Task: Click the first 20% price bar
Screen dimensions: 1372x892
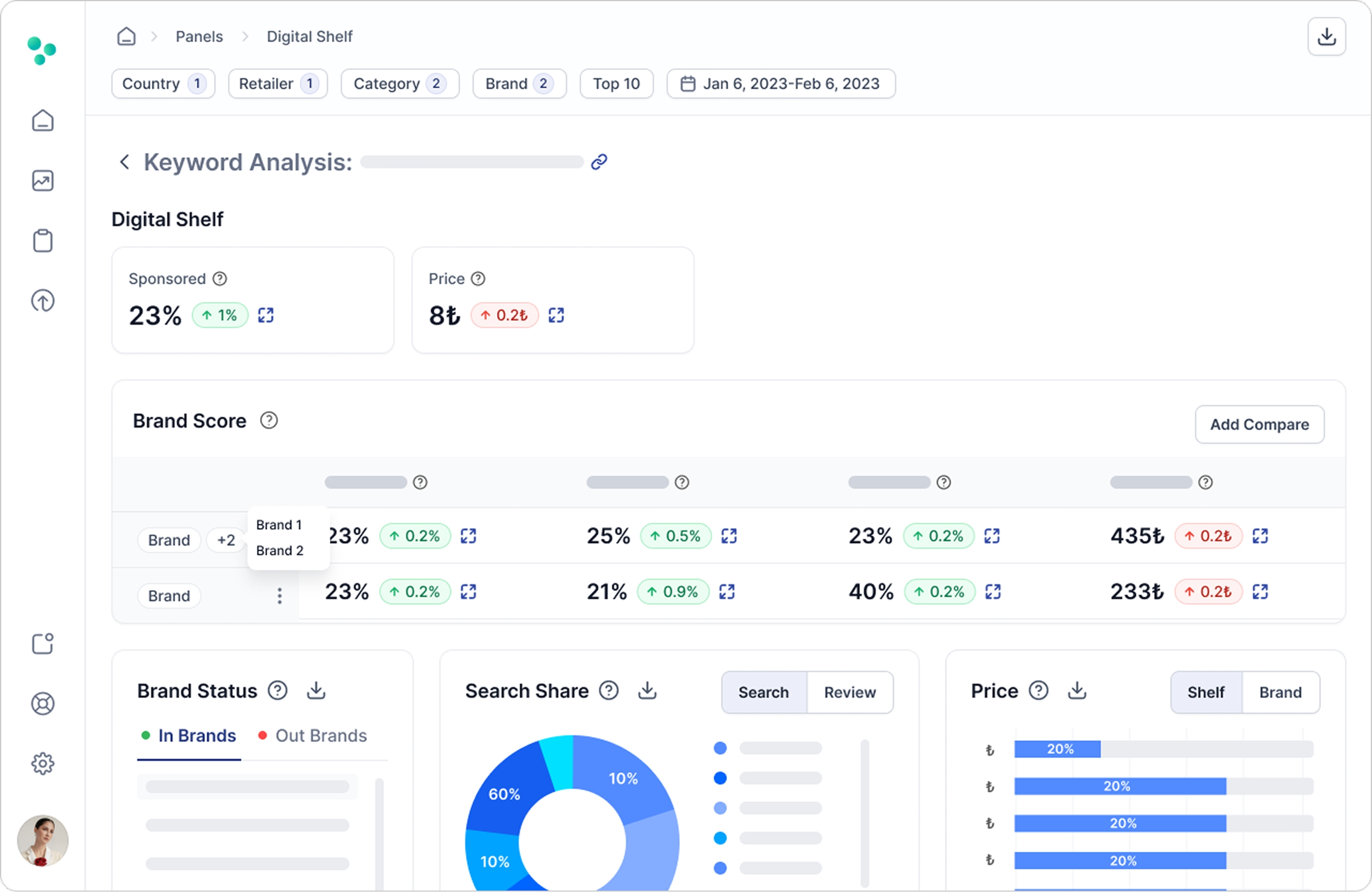Action: (x=1058, y=749)
